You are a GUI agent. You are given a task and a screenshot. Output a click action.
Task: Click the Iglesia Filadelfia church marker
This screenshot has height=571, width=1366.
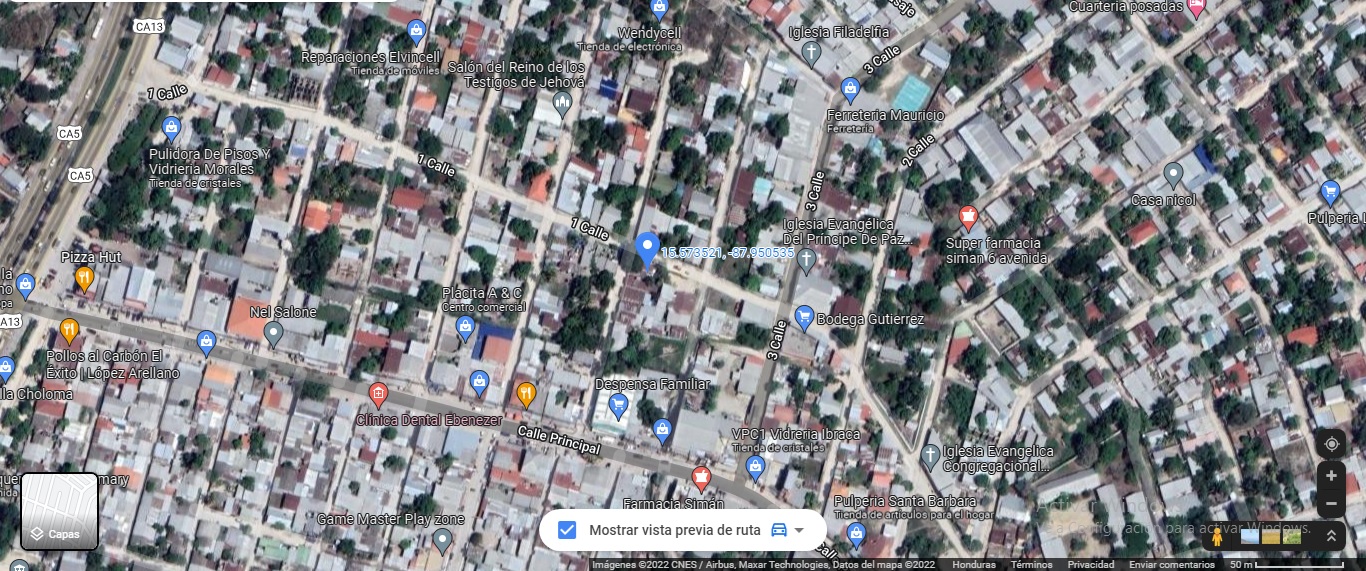click(x=812, y=54)
